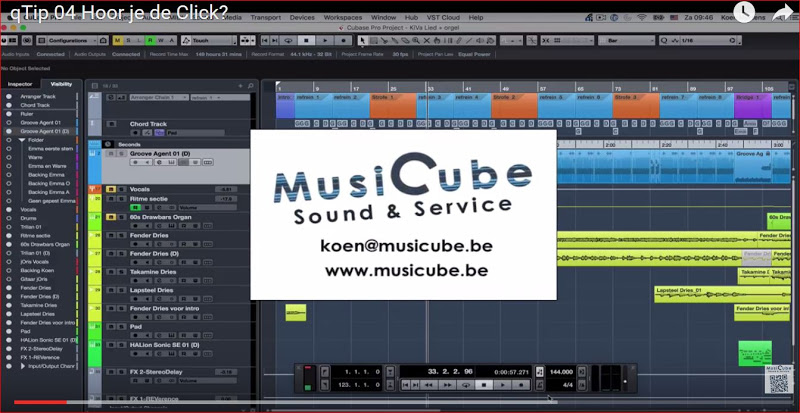Open the Configurations dropdown
800x413 pixels.
pos(71,40)
